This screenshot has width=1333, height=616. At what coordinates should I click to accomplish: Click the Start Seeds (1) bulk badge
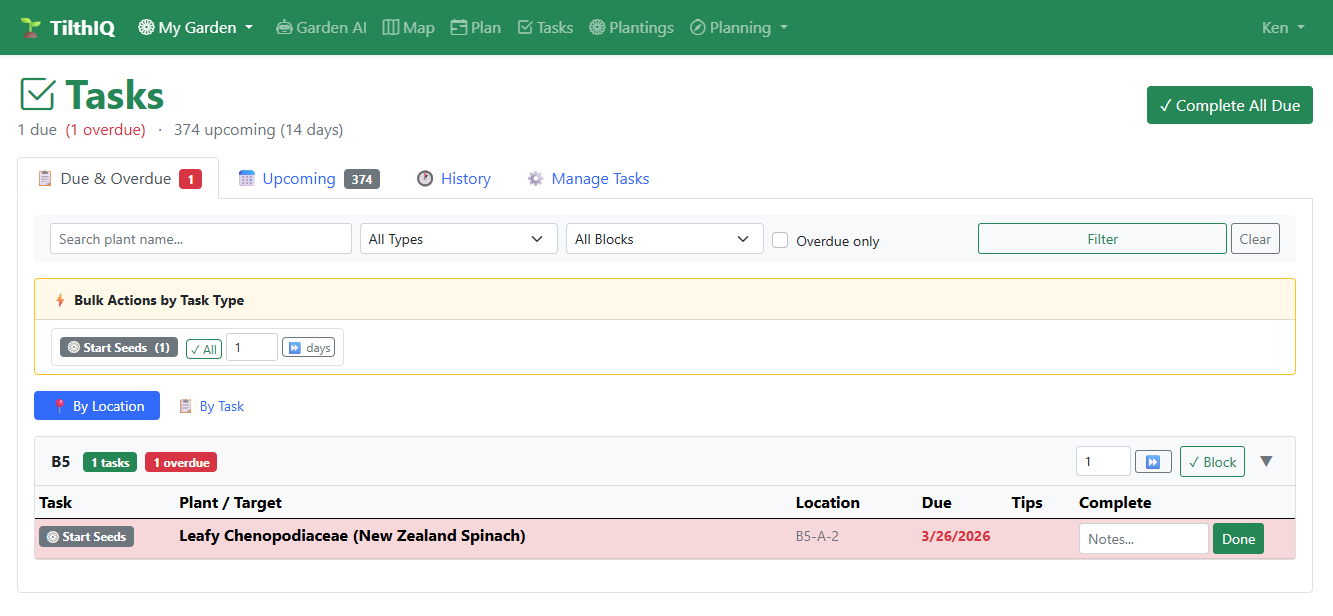click(x=119, y=347)
